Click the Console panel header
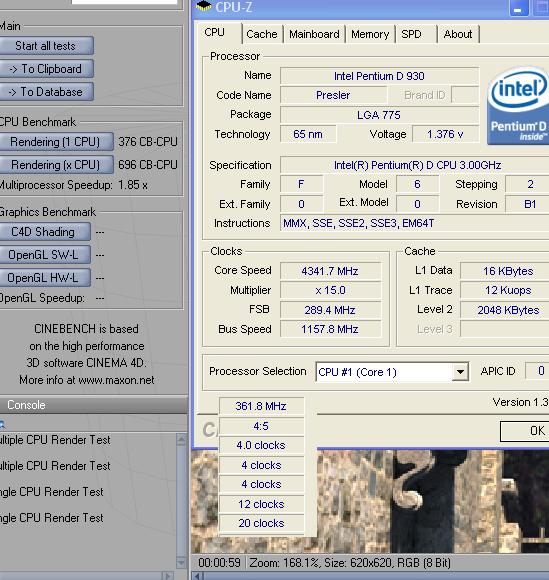 coord(93,405)
